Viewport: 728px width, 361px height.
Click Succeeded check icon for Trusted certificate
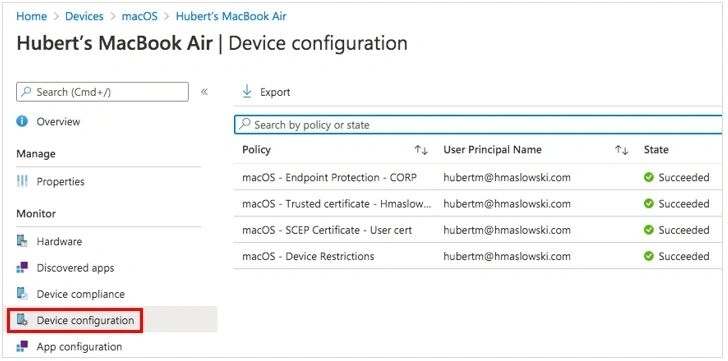tap(649, 204)
